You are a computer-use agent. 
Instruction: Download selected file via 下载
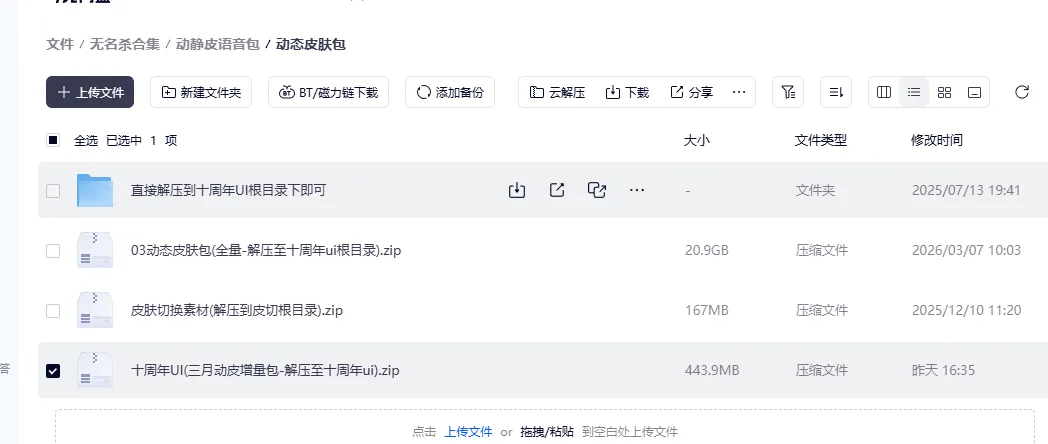point(627,92)
